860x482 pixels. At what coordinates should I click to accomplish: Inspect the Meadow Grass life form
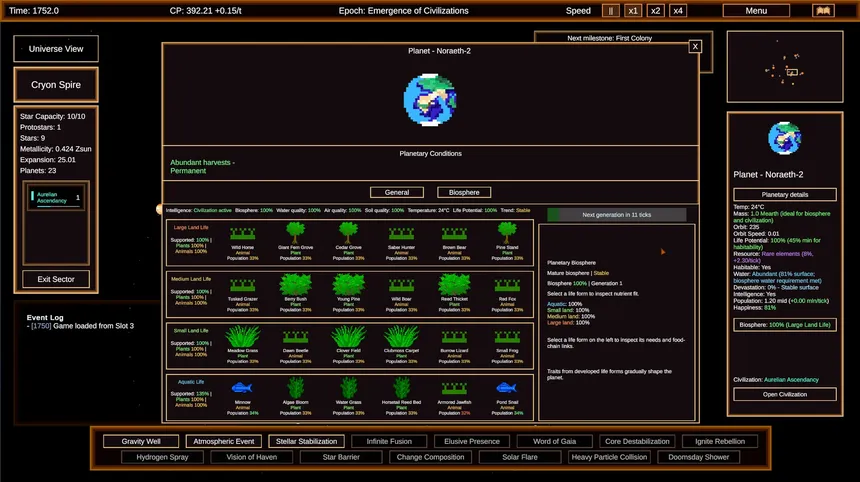pos(242,336)
